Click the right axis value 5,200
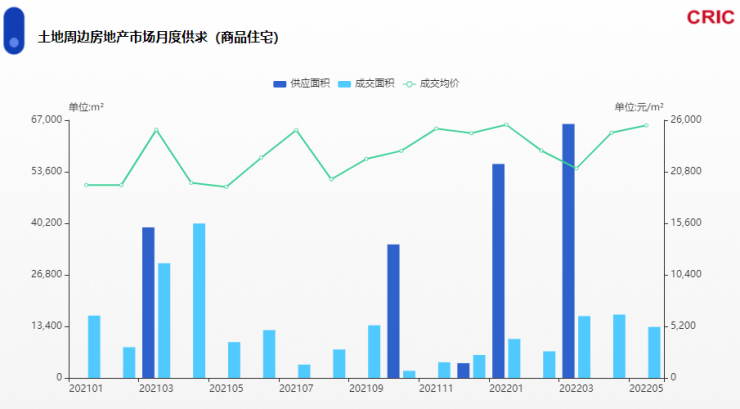 (683, 326)
